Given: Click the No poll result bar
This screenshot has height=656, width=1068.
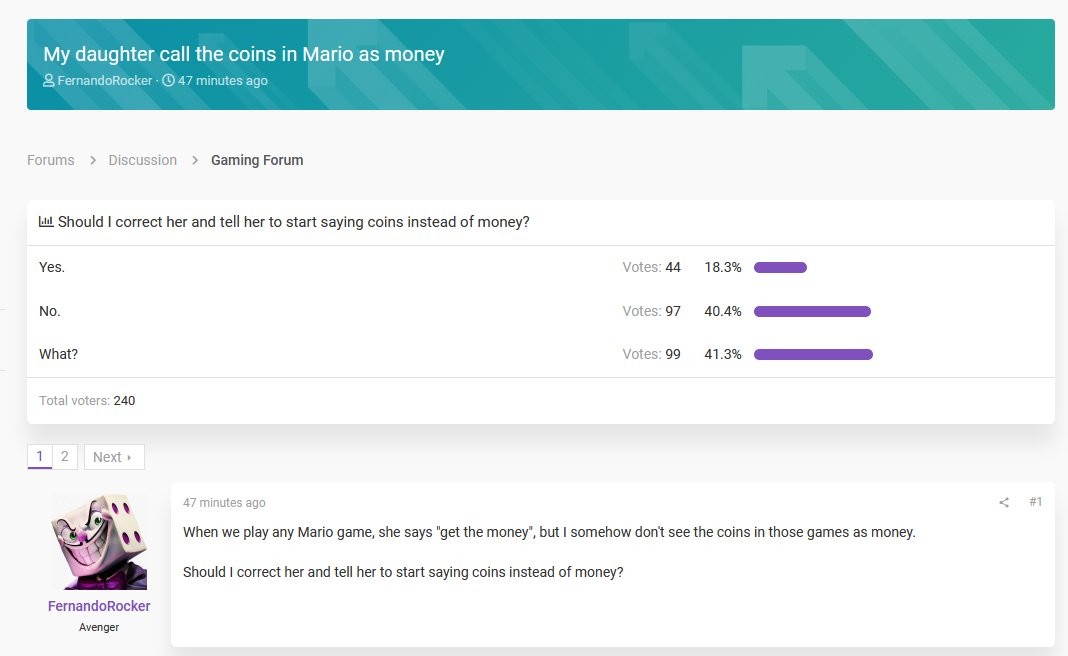Looking at the screenshot, I should click(812, 312).
